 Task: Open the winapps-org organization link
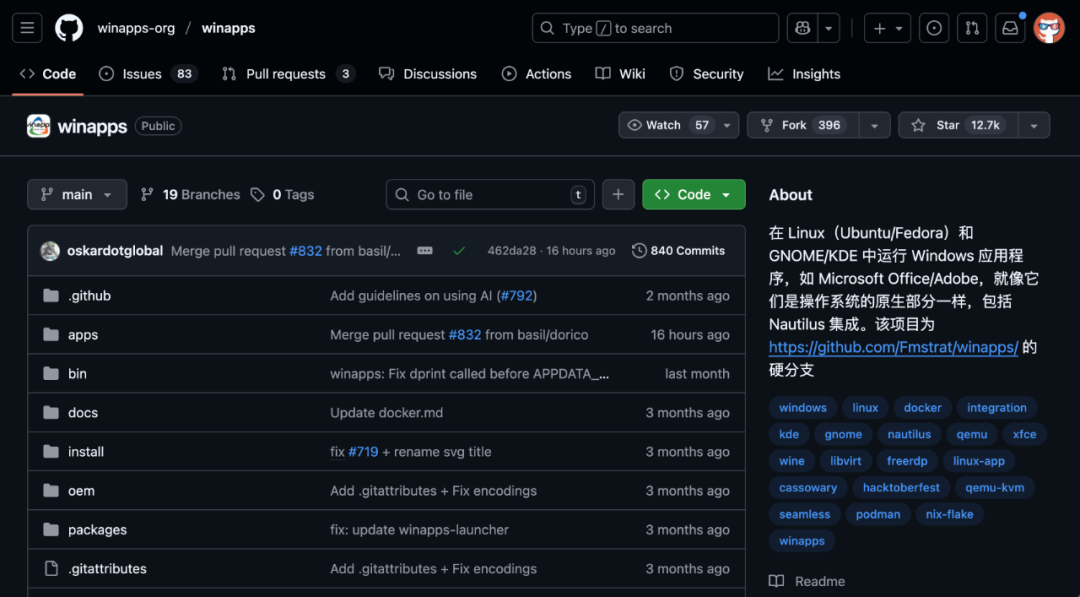tap(136, 28)
